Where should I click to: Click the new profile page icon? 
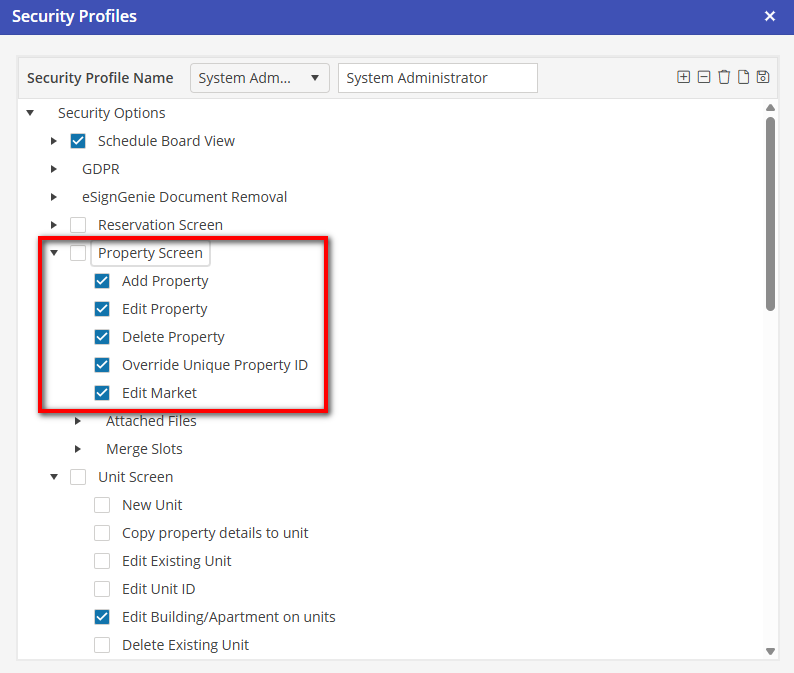(743, 77)
